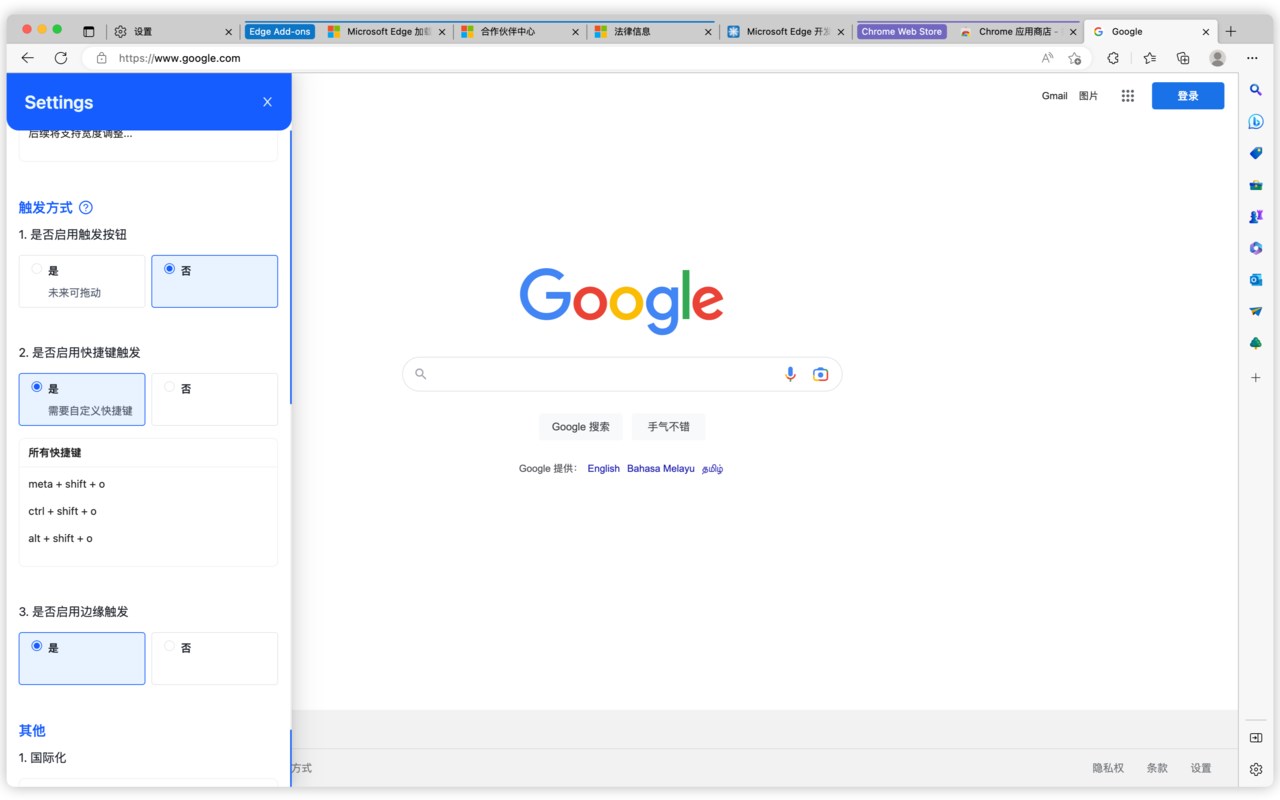
Task: Open Microsoft 365 icon in sidebar
Action: [1256, 248]
